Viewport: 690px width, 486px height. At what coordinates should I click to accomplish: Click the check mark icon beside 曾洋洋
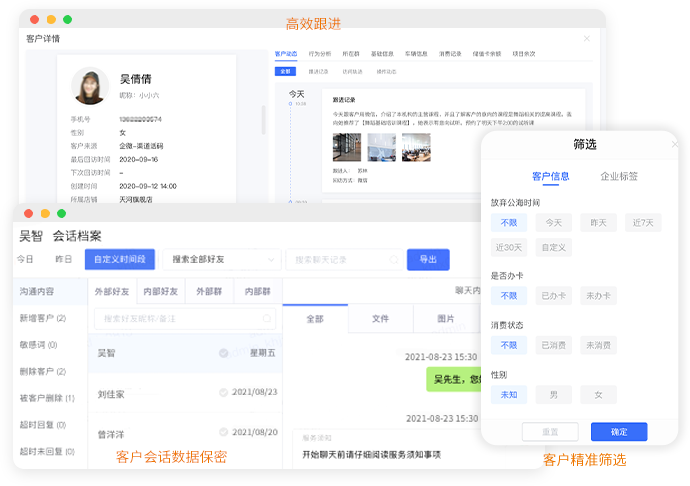tap(224, 432)
